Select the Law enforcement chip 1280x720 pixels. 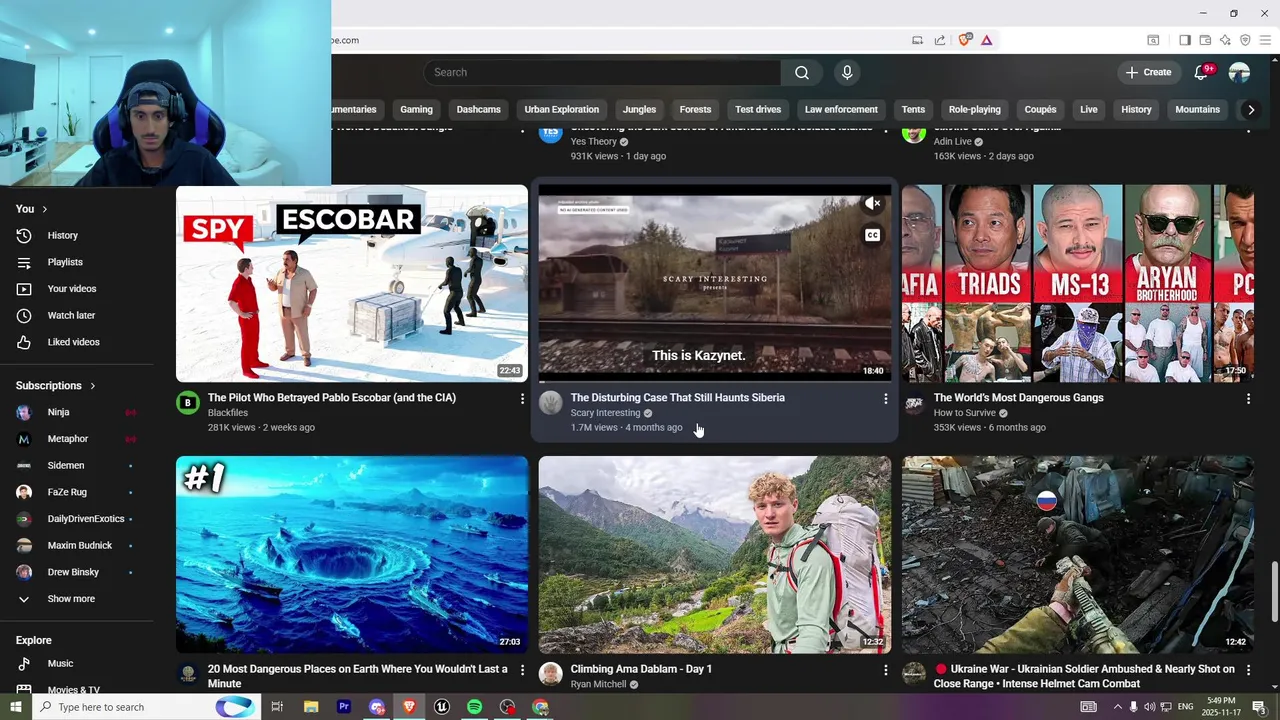841,110
